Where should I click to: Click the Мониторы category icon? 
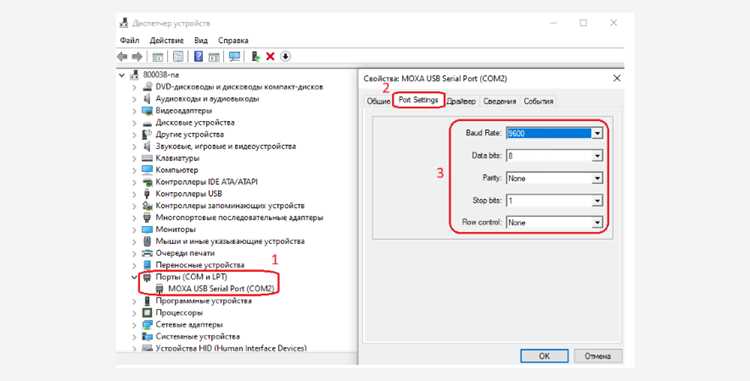coord(147,229)
